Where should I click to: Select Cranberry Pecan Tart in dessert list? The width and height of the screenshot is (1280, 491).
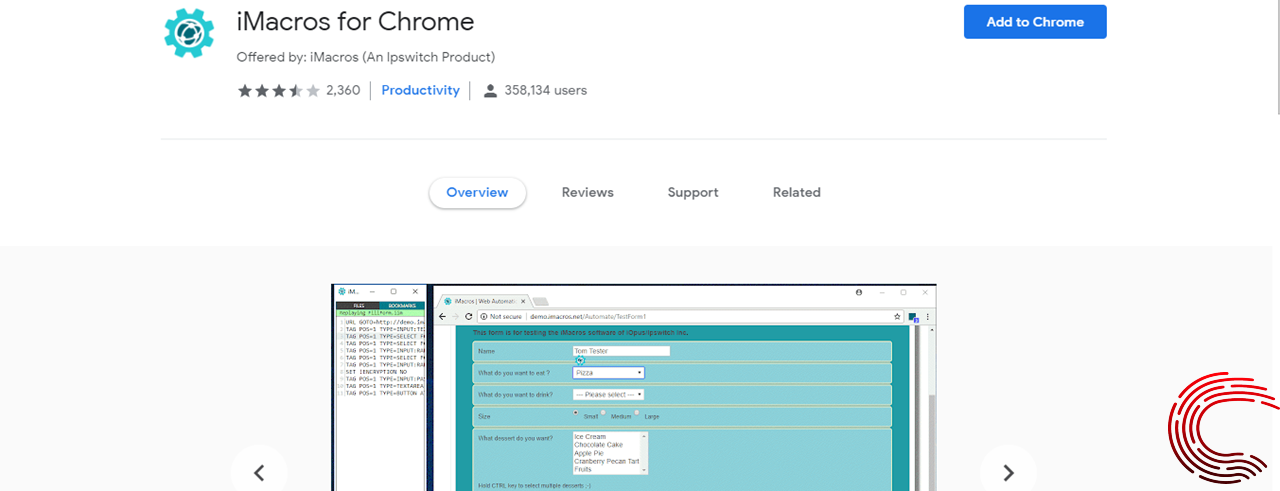(606, 461)
